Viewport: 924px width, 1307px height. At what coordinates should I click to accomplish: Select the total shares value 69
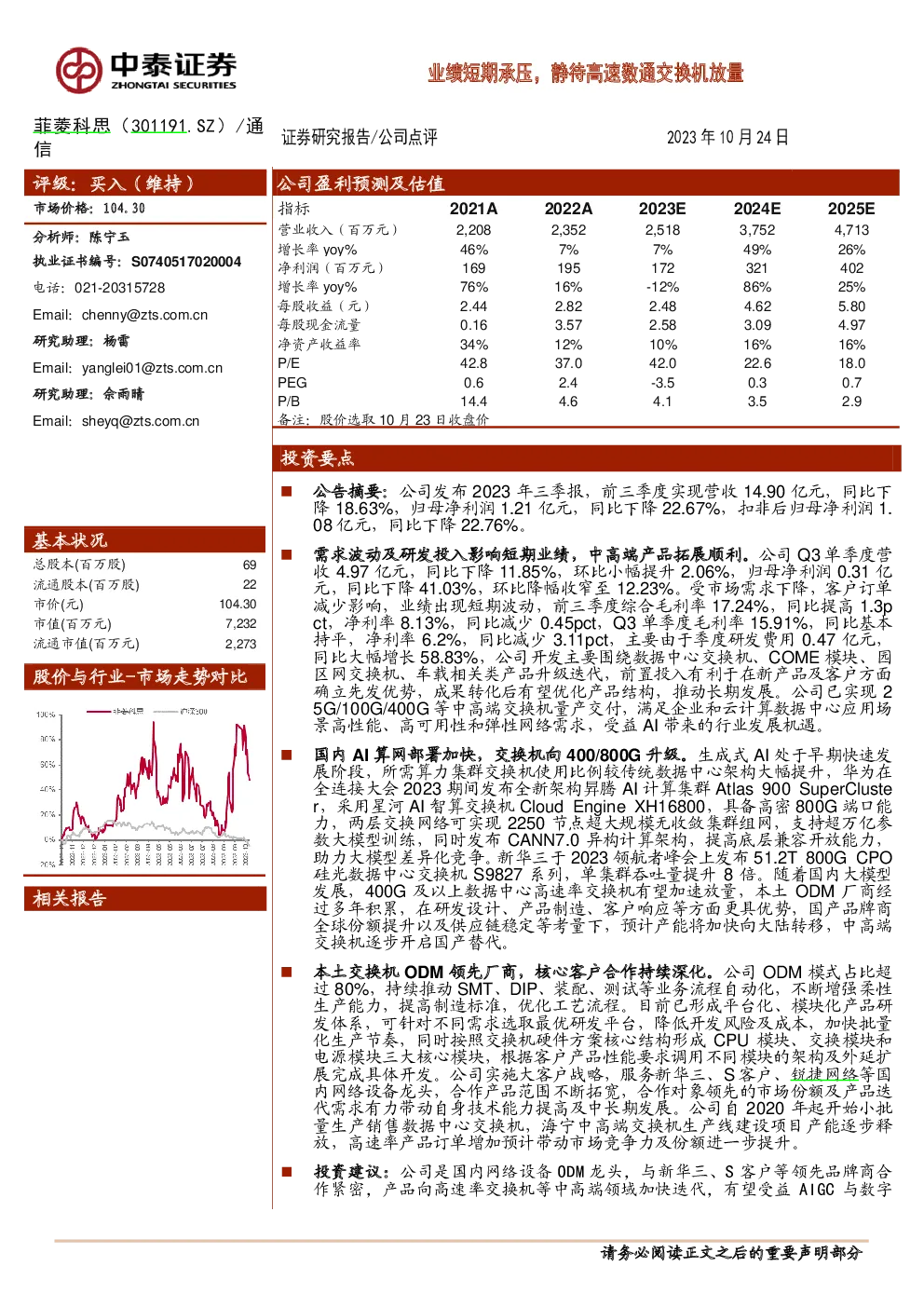click(250, 565)
